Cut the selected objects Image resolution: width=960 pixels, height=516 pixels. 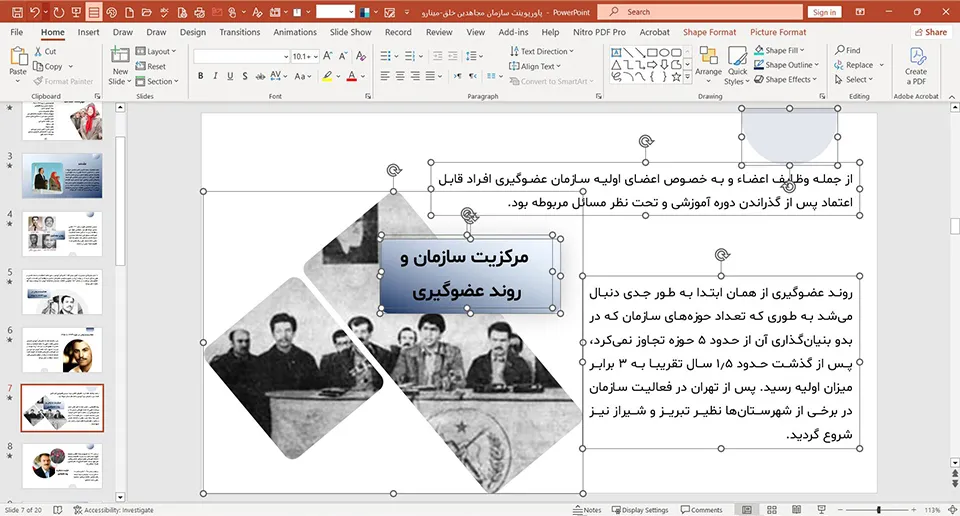(x=45, y=51)
